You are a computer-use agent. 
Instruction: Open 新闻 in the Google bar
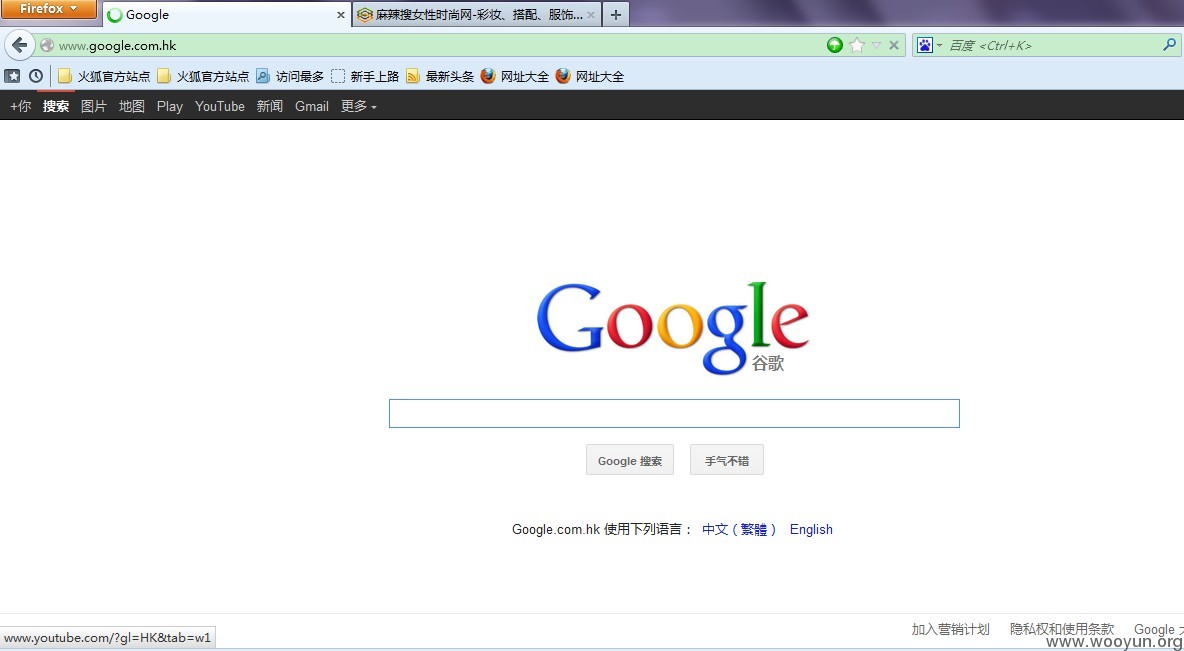point(270,106)
